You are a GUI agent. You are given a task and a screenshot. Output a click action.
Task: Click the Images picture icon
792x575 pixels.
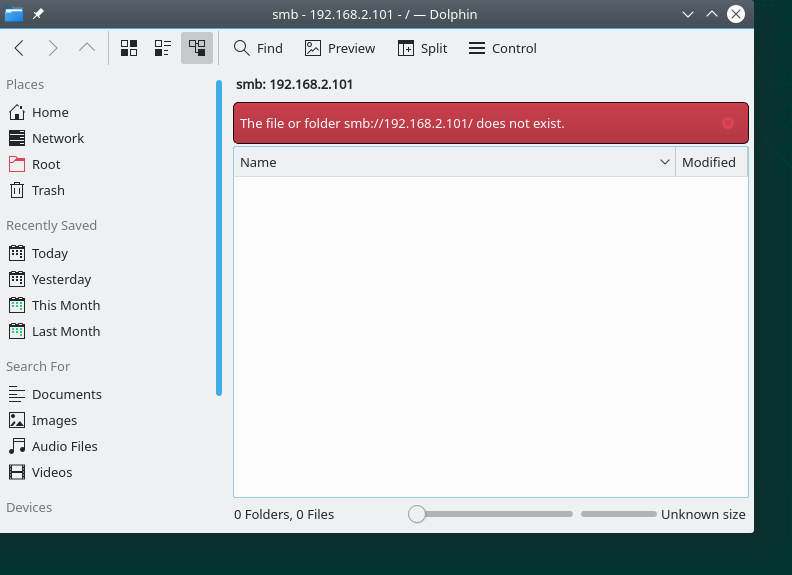(x=17, y=420)
